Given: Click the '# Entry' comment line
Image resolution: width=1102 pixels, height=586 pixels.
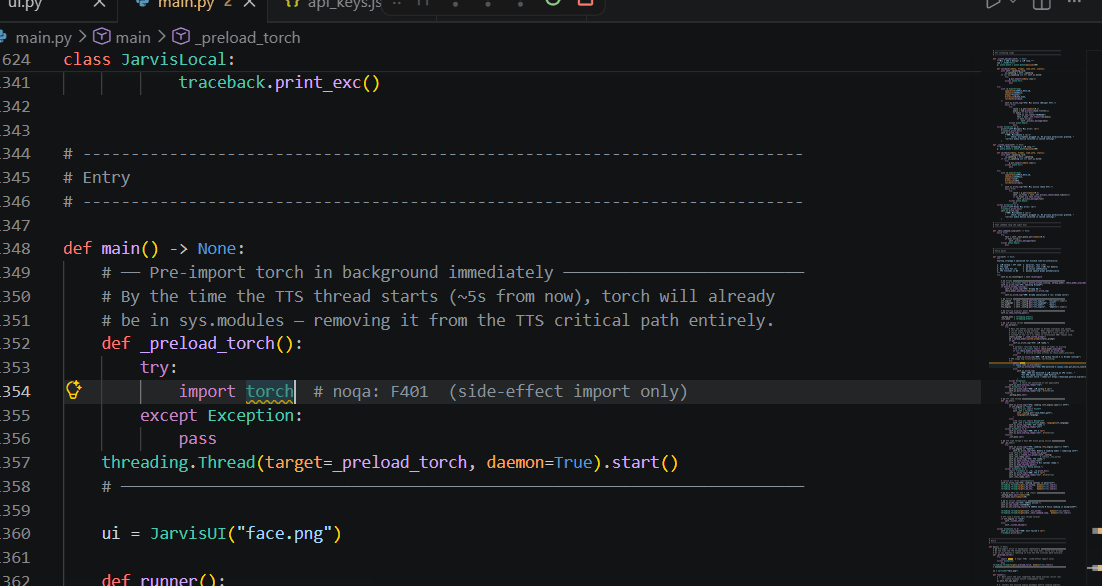Looking at the screenshot, I should [96, 178].
